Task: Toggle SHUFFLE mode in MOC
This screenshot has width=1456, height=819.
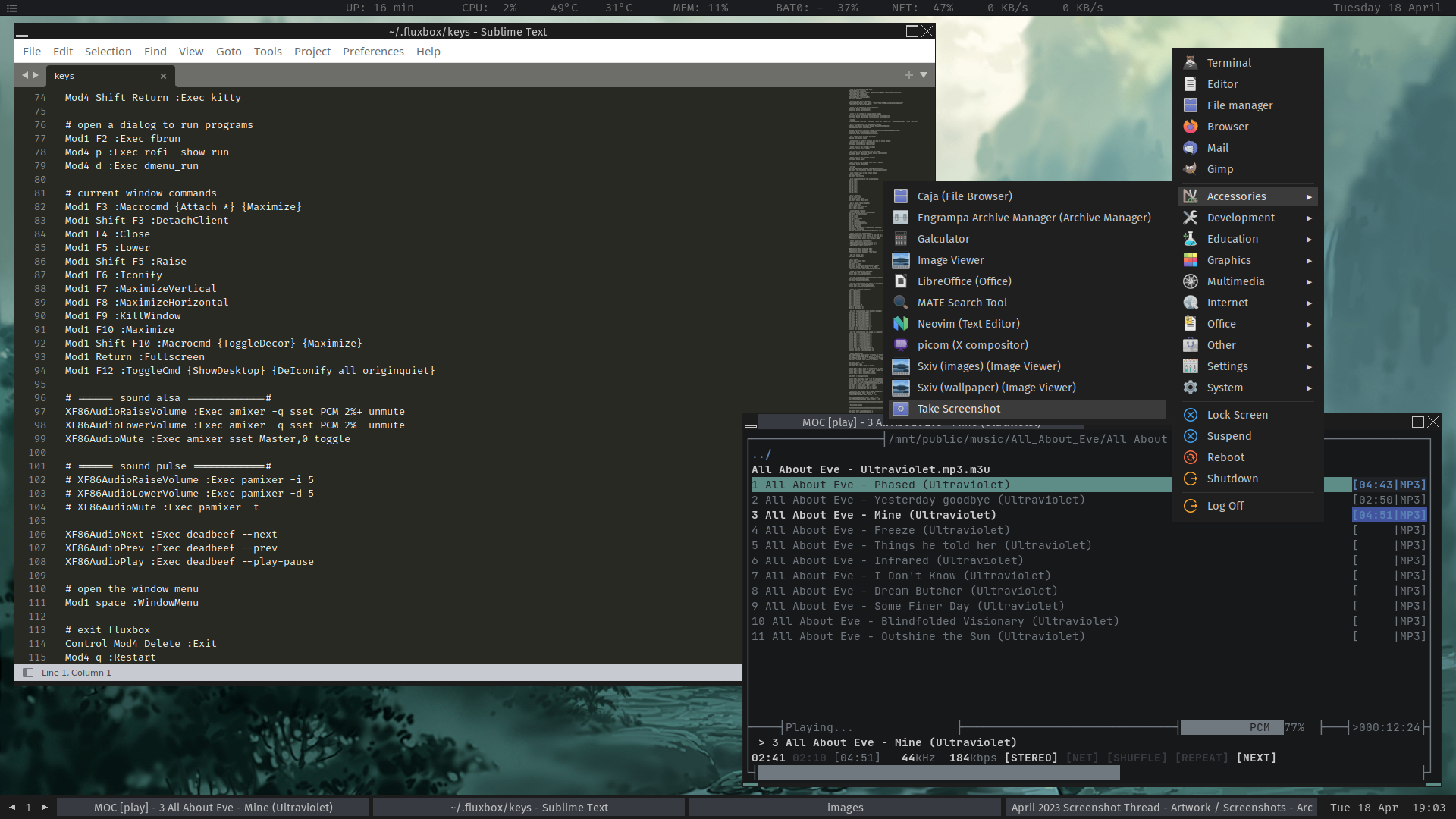Action: [1136, 758]
